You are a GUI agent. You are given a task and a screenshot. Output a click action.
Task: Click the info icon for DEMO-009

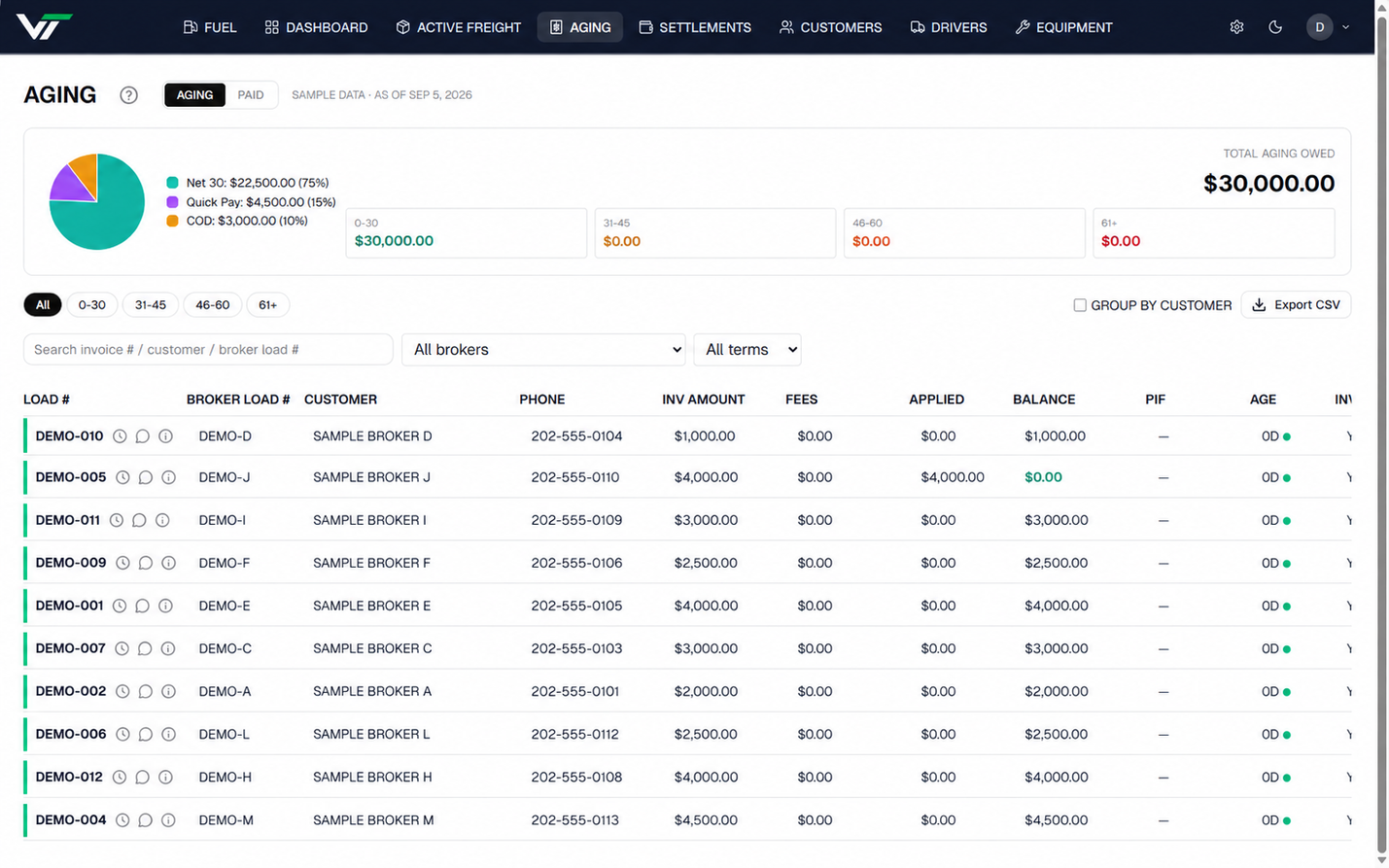(x=168, y=563)
